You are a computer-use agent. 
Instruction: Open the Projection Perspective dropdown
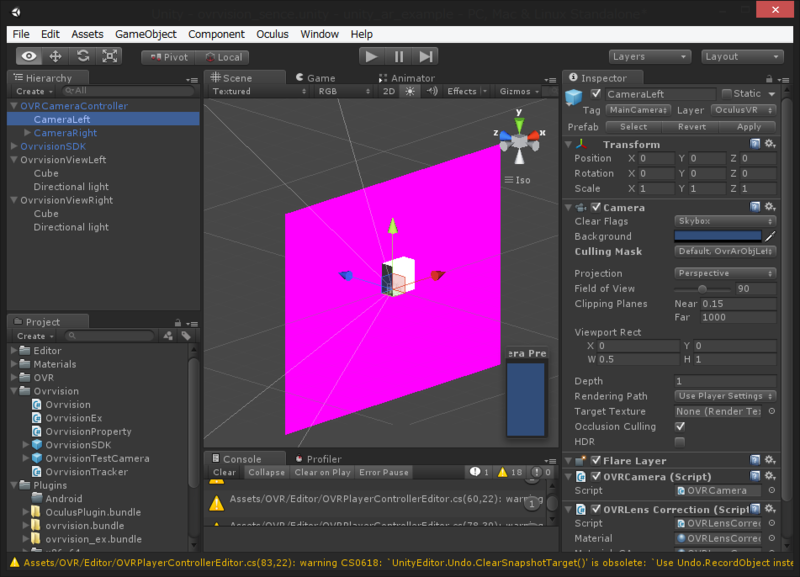[725, 273]
